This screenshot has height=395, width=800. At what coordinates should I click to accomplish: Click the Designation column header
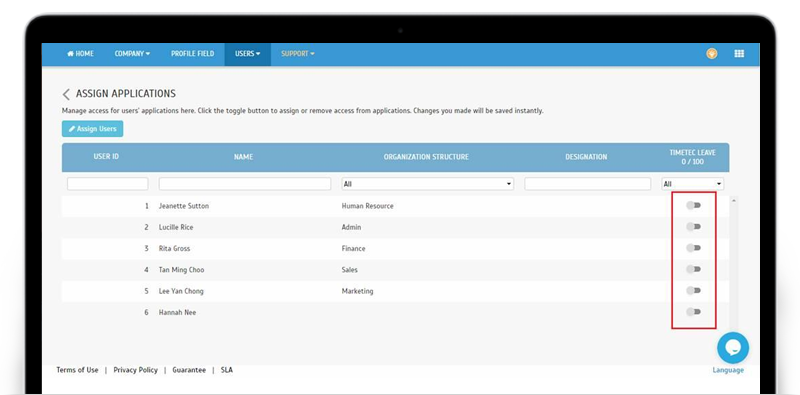(586, 157)
